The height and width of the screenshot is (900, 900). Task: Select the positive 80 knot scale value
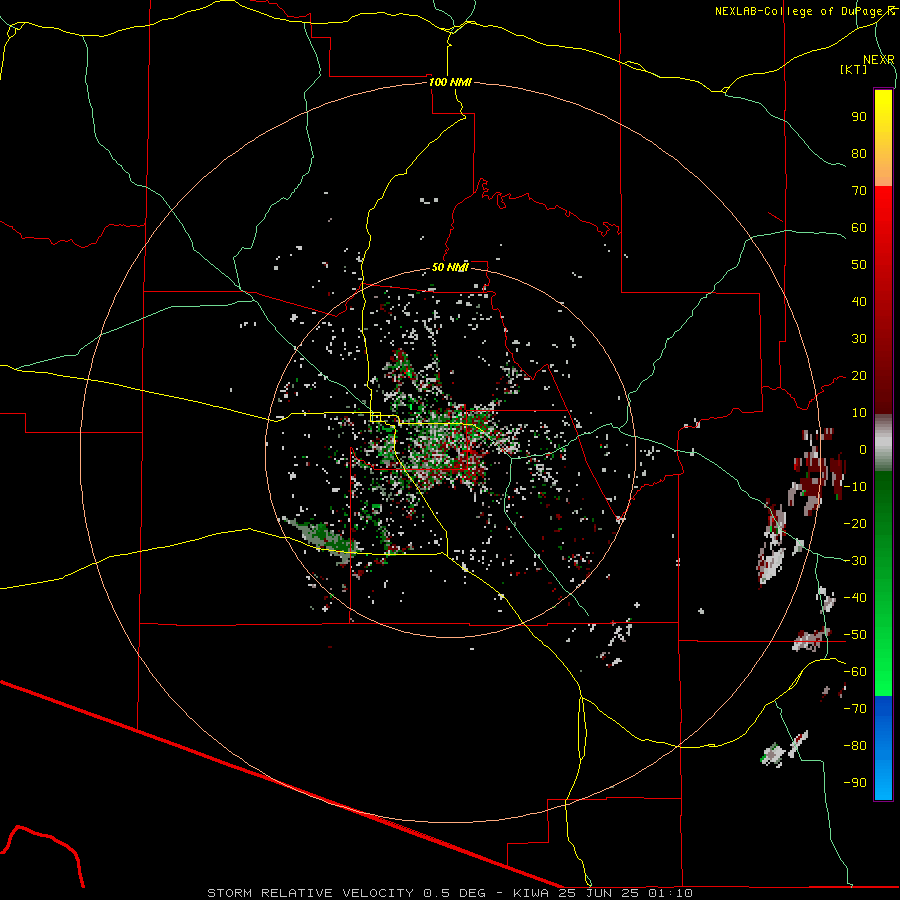coord(859,153)
